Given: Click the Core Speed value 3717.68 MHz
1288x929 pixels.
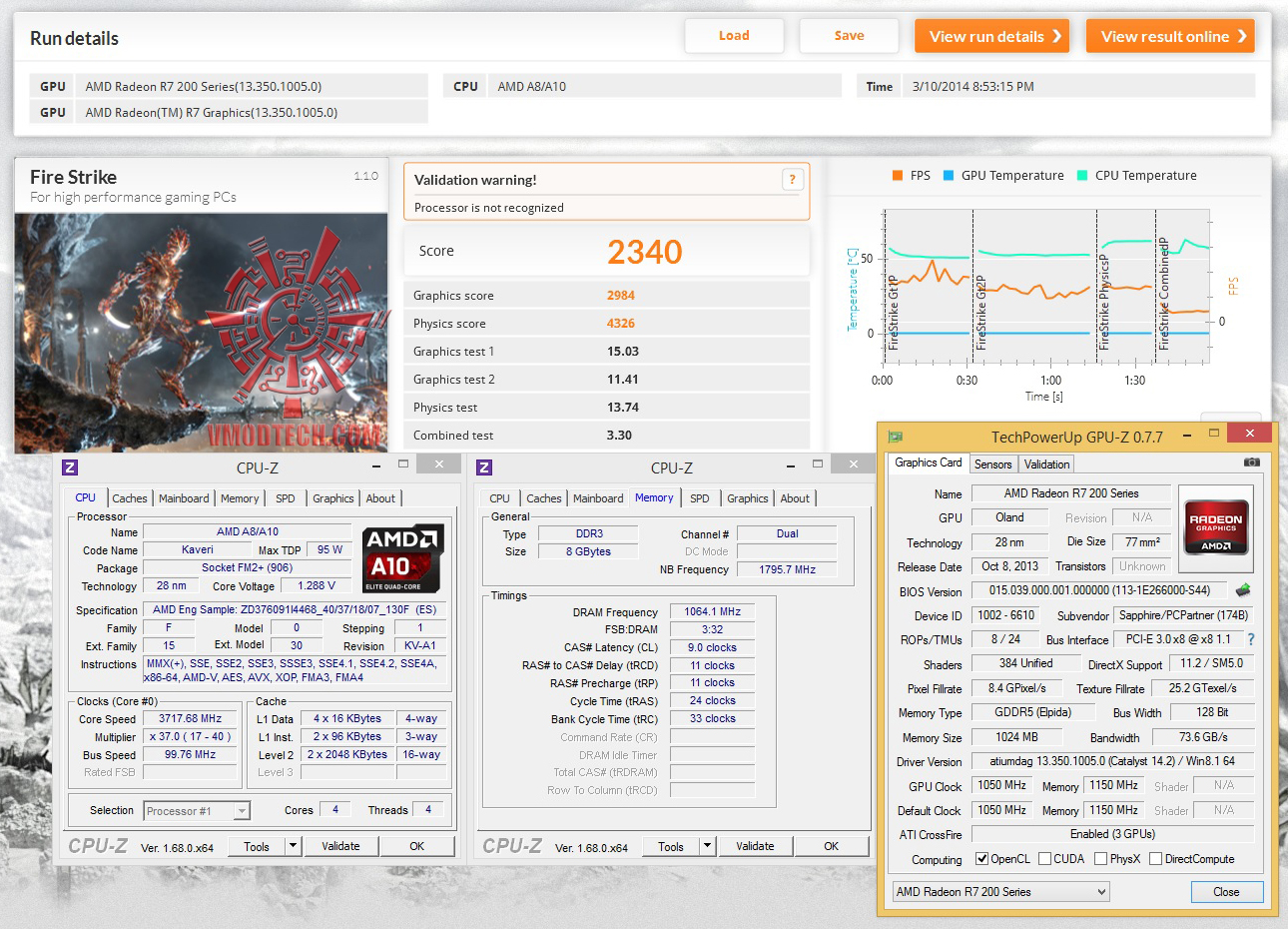Looking at the screenshot, I should [x=191, y=719].
